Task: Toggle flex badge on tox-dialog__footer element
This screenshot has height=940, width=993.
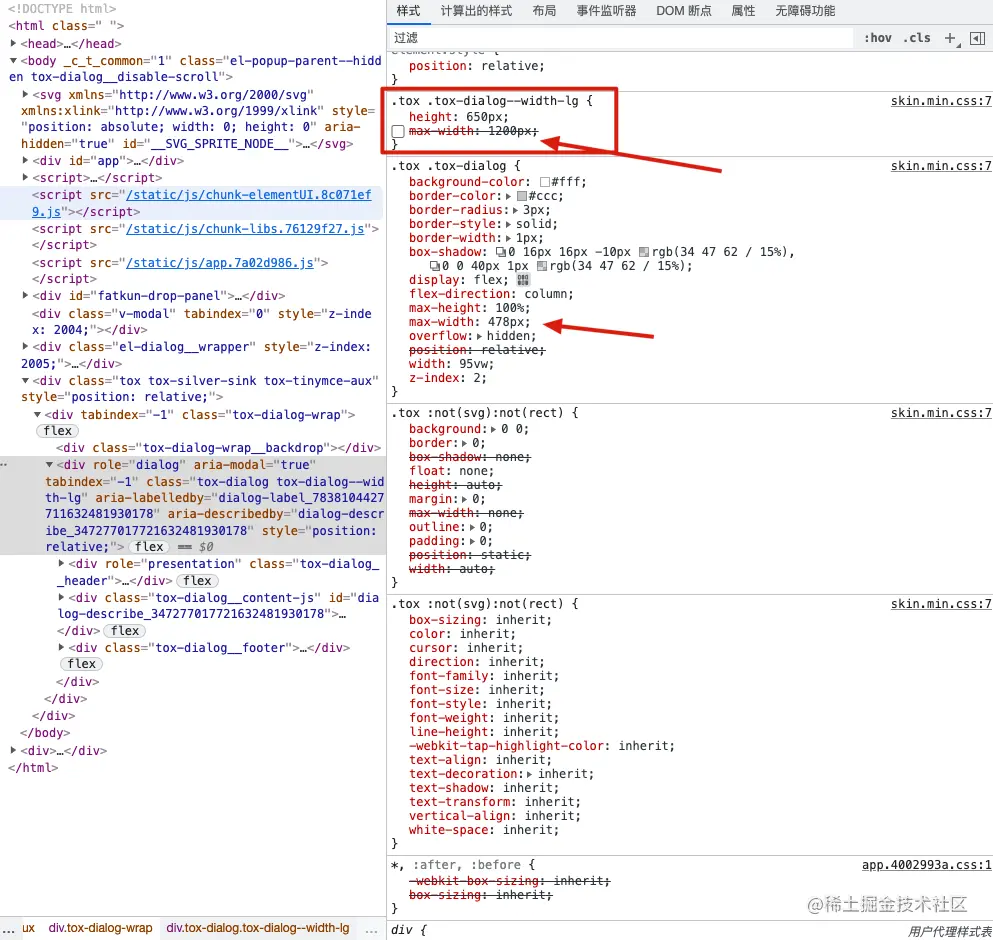Action: click(x=82, y=664)
